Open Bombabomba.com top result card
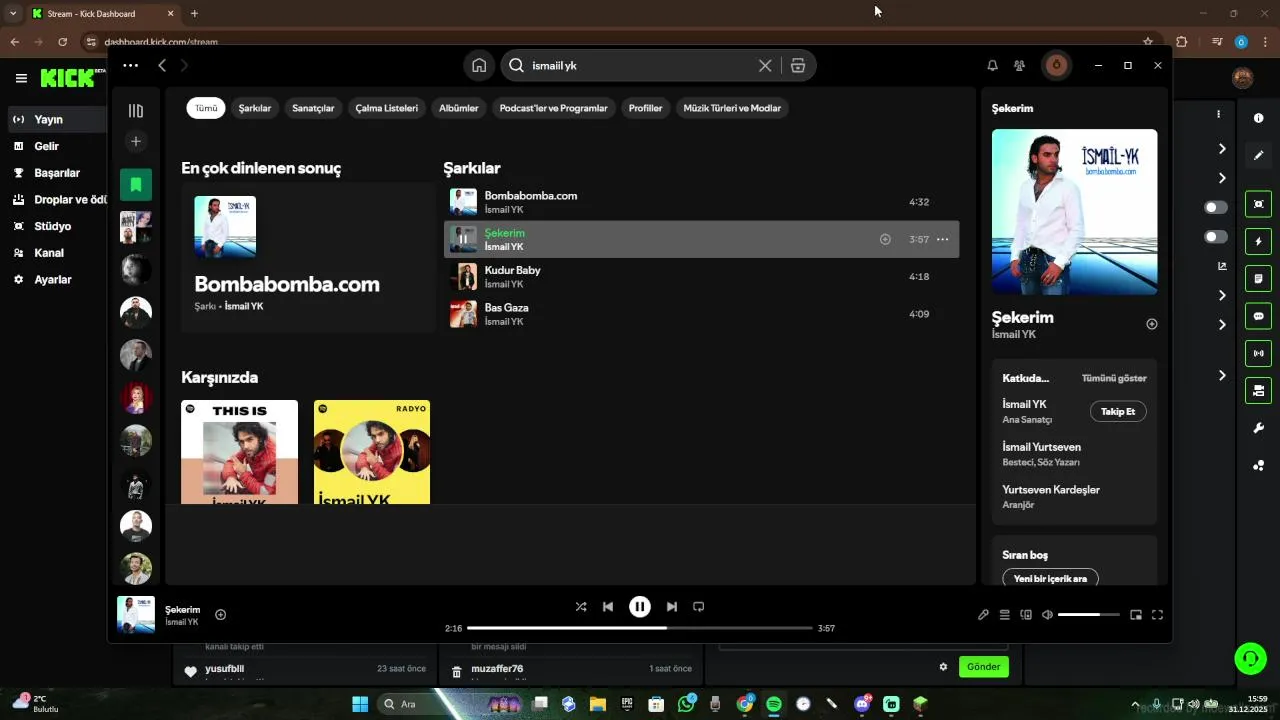 pyautogui.click(x=308, y=257)
